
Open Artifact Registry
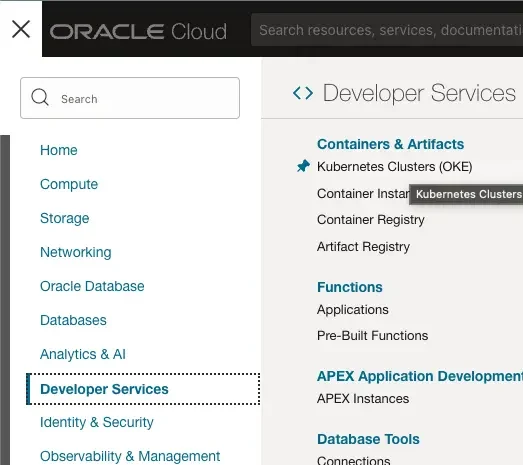click(x=364, y=247)
